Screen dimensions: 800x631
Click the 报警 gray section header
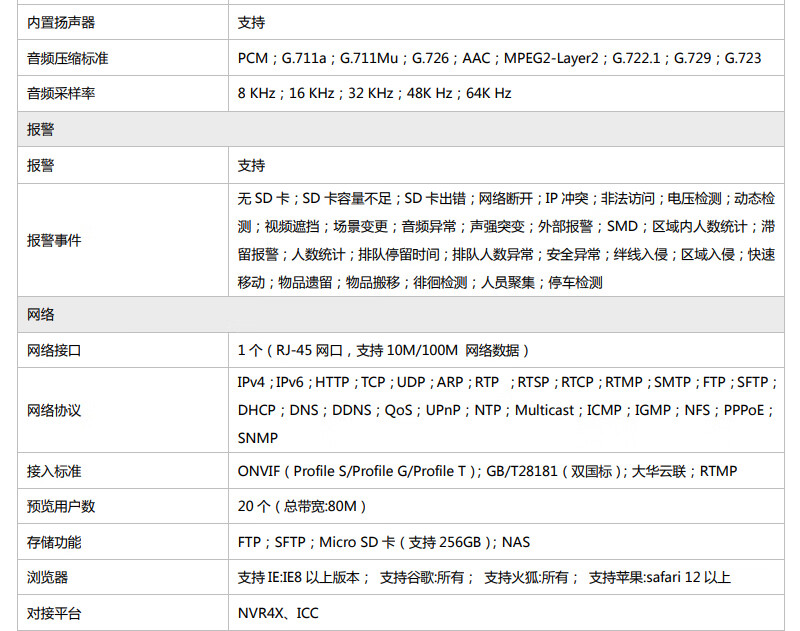(x=401, y=129)
